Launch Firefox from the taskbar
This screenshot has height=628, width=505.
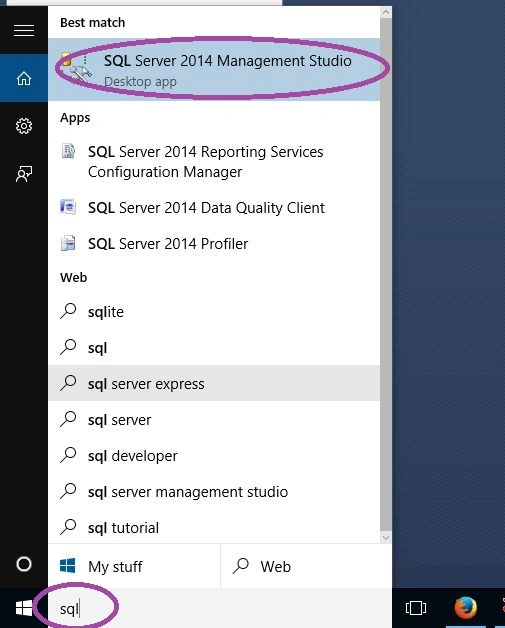click(x=465, y=608)
